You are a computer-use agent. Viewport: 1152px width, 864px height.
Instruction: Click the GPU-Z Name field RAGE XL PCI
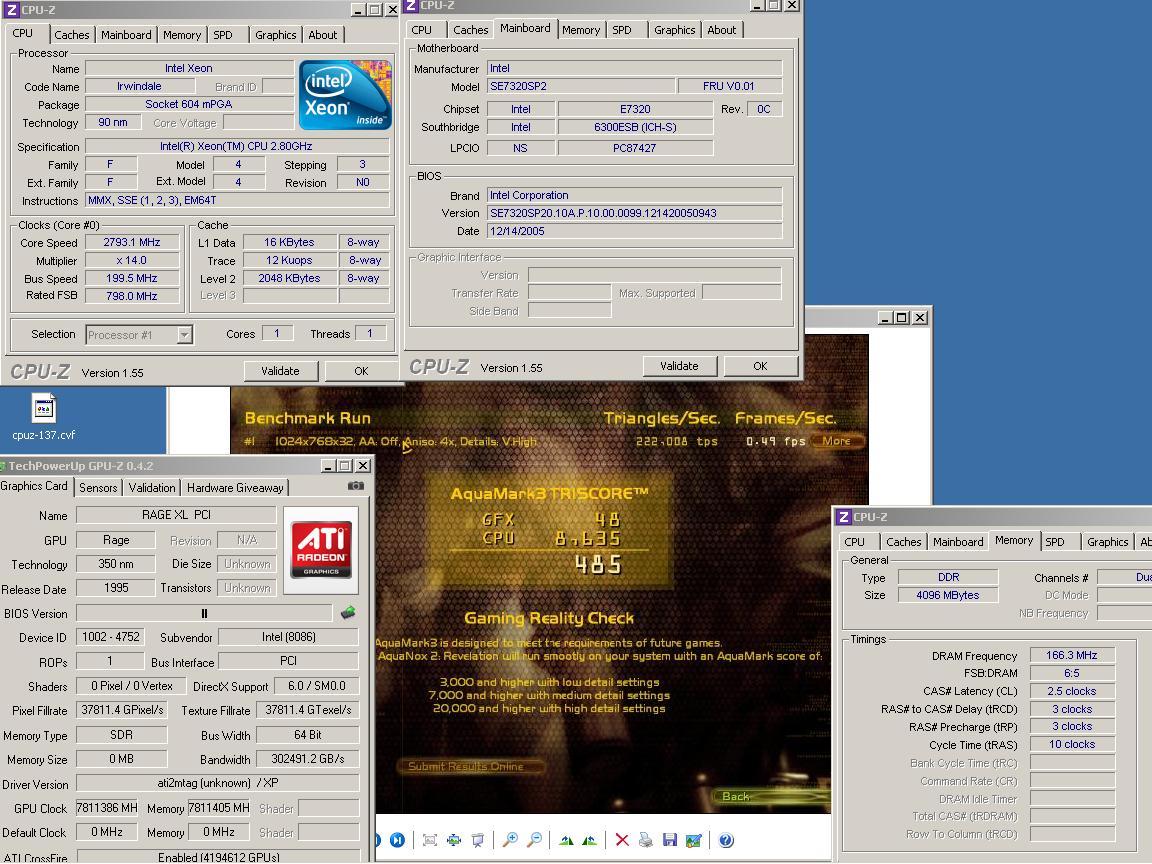[x=176, y=515]
